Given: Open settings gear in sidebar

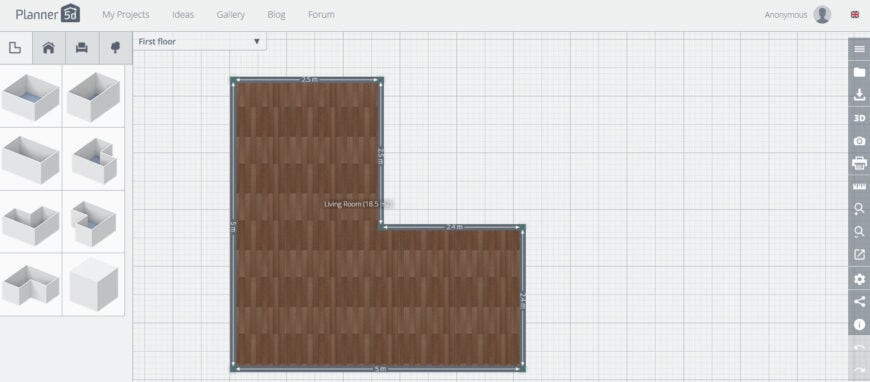Looking at the screenshot, I should pos(859,279).
